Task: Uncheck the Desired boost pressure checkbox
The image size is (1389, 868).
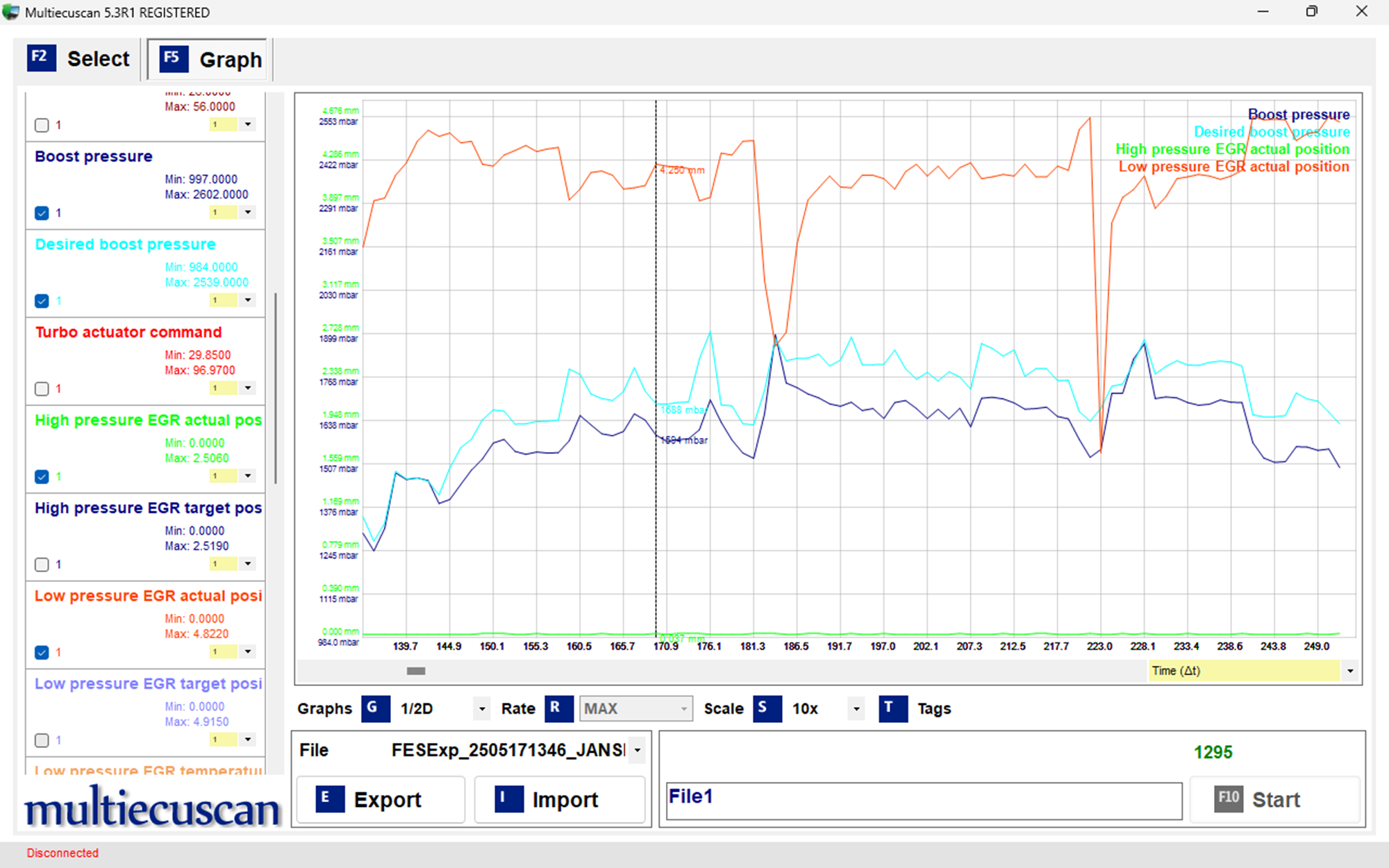Action: point(42,301)
